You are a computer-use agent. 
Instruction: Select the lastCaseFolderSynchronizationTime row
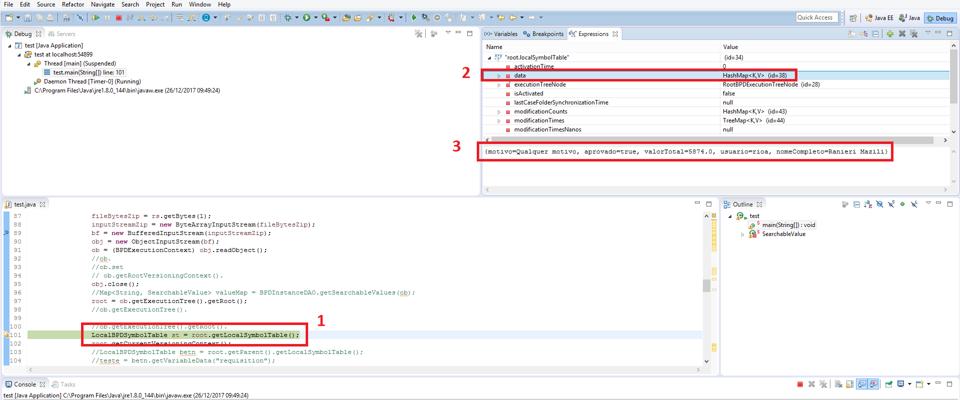pyautogui.click(x=716, y=102)
